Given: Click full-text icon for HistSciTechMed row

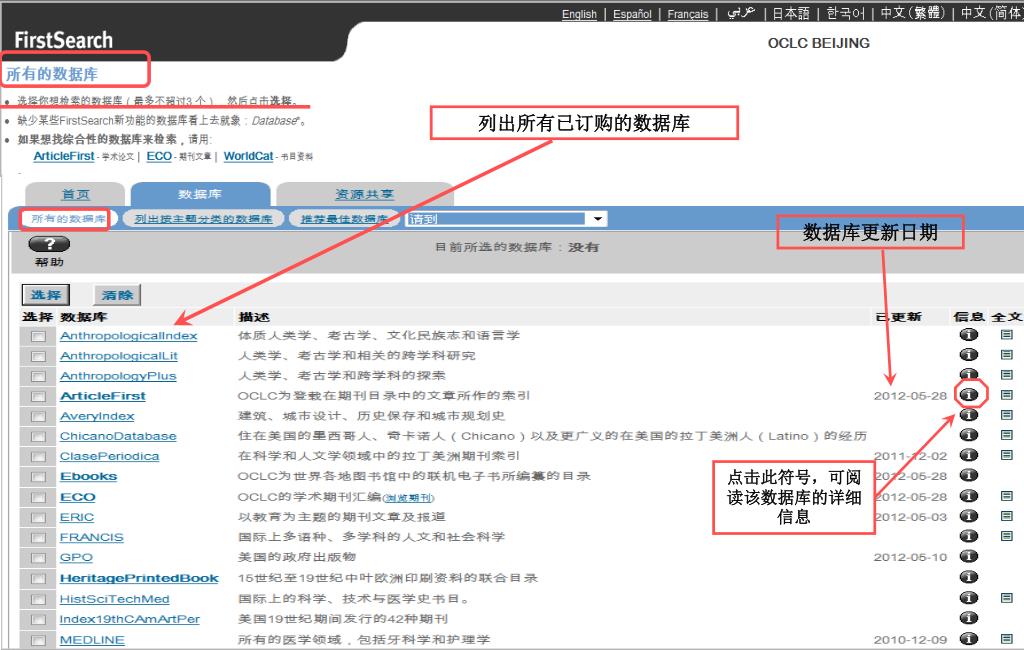Looking at the screenshot, I should tap(1006, 598).
